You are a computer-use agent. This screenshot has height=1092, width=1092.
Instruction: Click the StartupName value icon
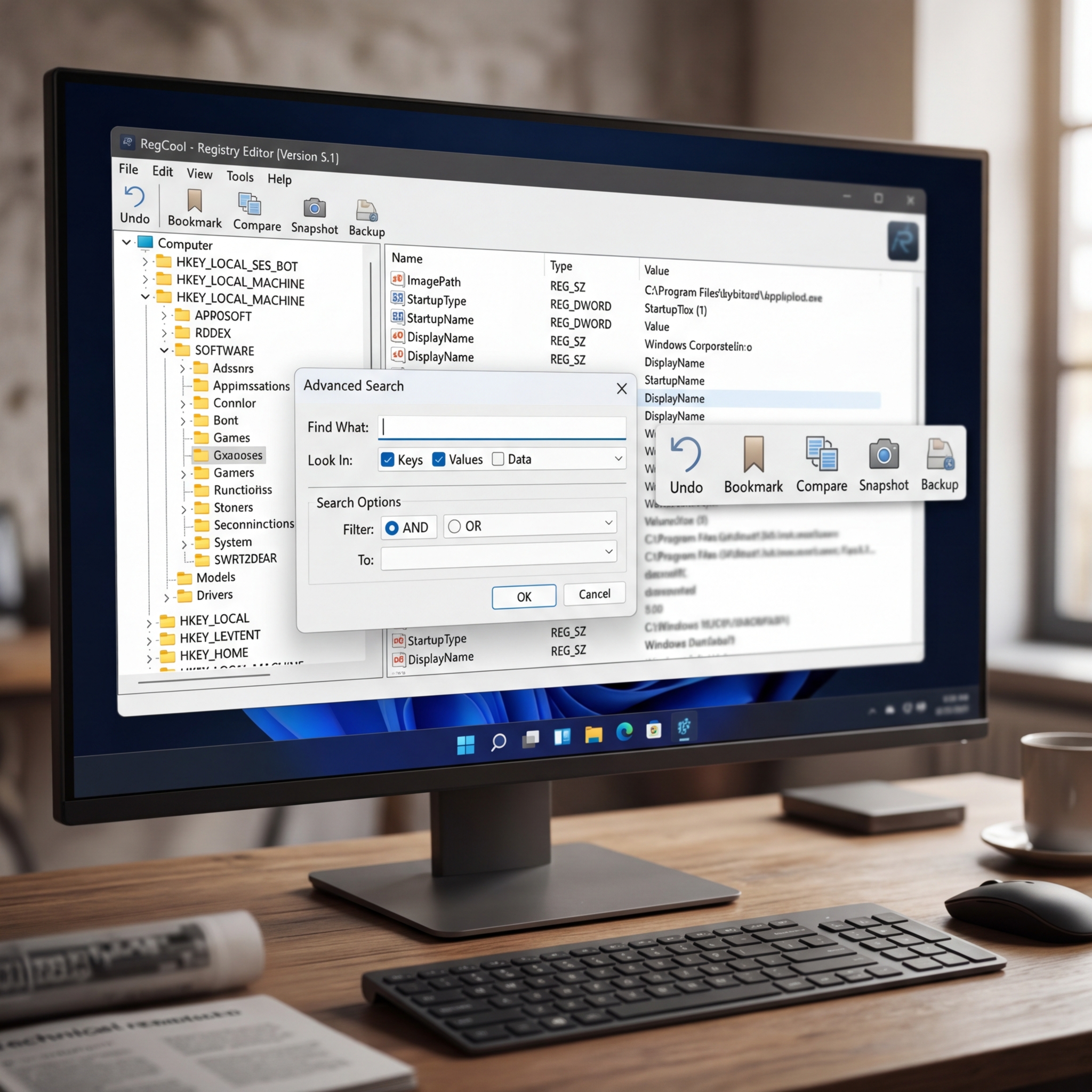coord(397,317)
